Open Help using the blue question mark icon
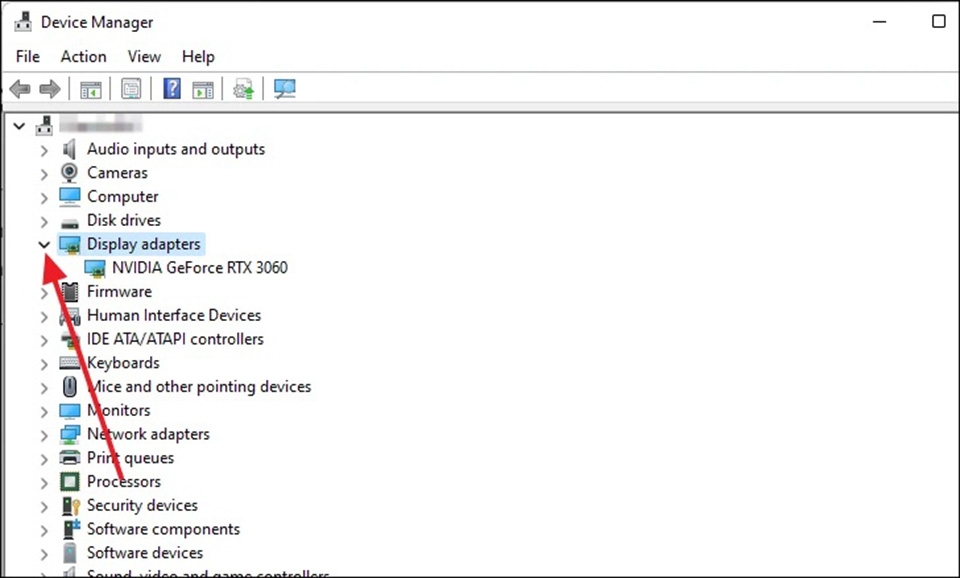The image size is (960, 578). [172, 89]
